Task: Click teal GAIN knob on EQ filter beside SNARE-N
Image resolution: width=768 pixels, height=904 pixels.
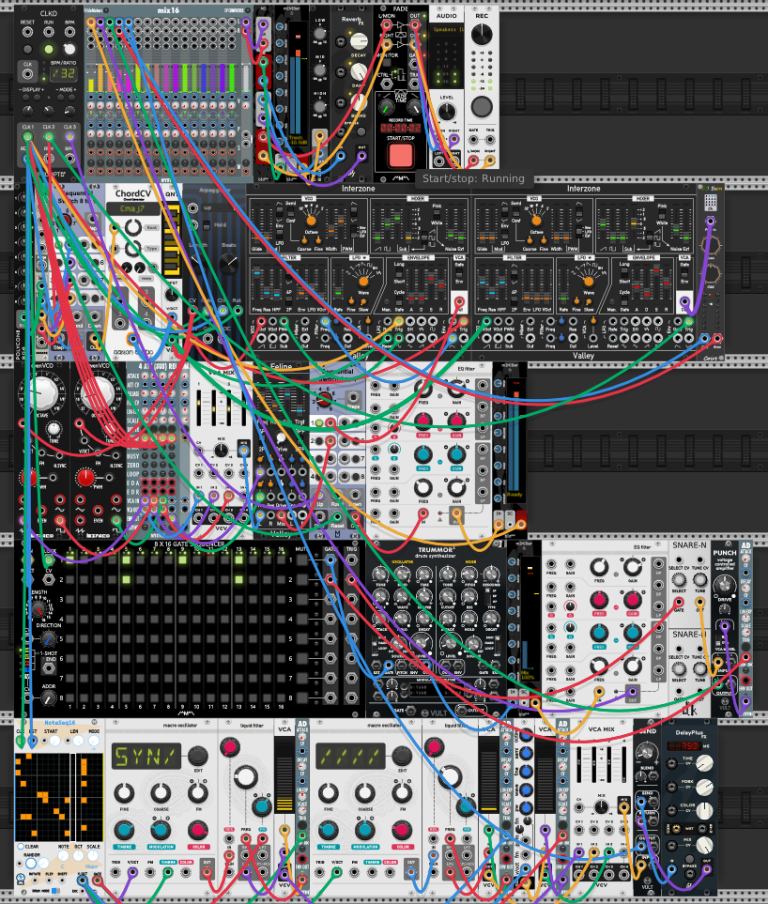Action: click(x=633, y=632)
